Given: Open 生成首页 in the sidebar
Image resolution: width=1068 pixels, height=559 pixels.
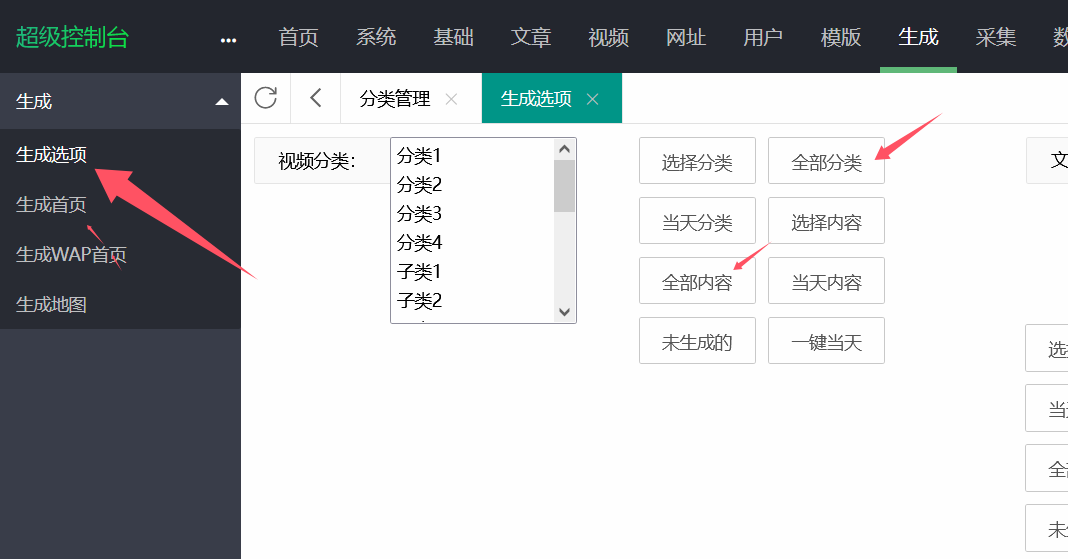Looking at the screenshot, I should (x=51, y=205).
